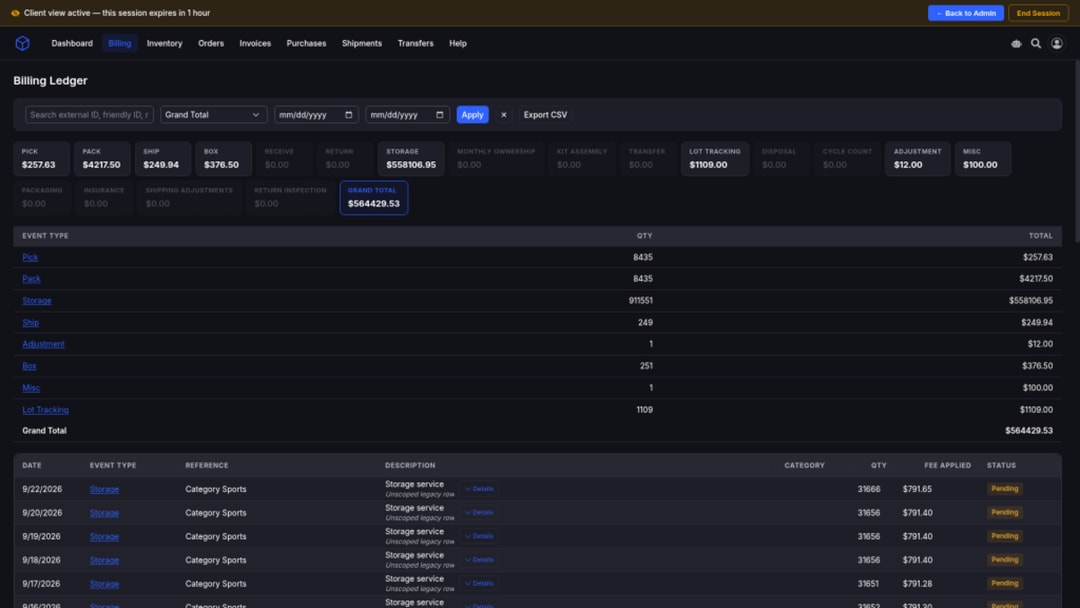
Task: Navigate to Invoices
Action: [255, 43]
